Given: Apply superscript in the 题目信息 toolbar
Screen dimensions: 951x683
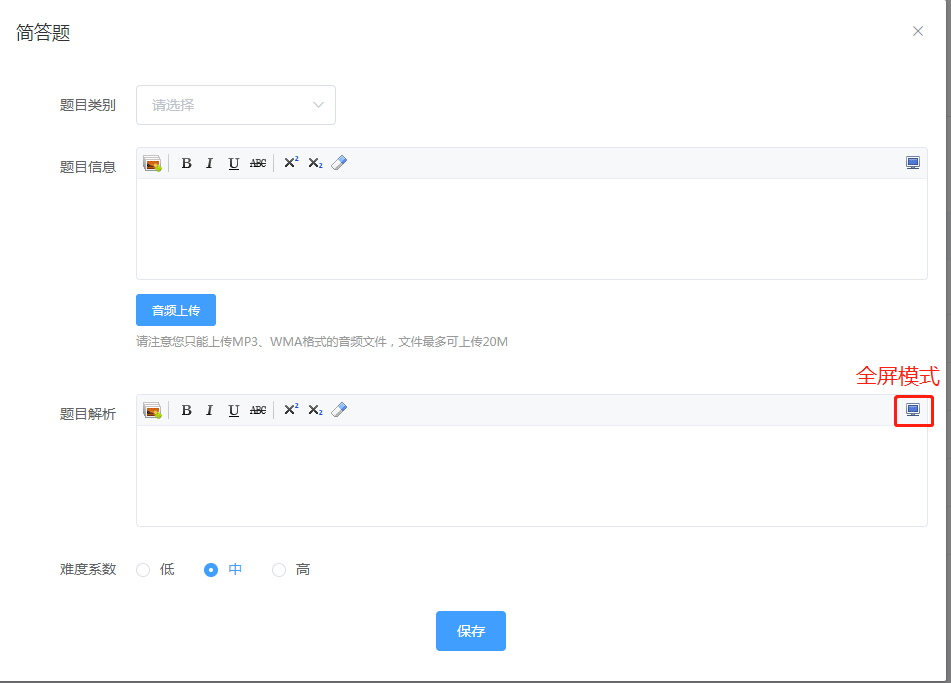Looking at the screenshot, I should point(290,162).
